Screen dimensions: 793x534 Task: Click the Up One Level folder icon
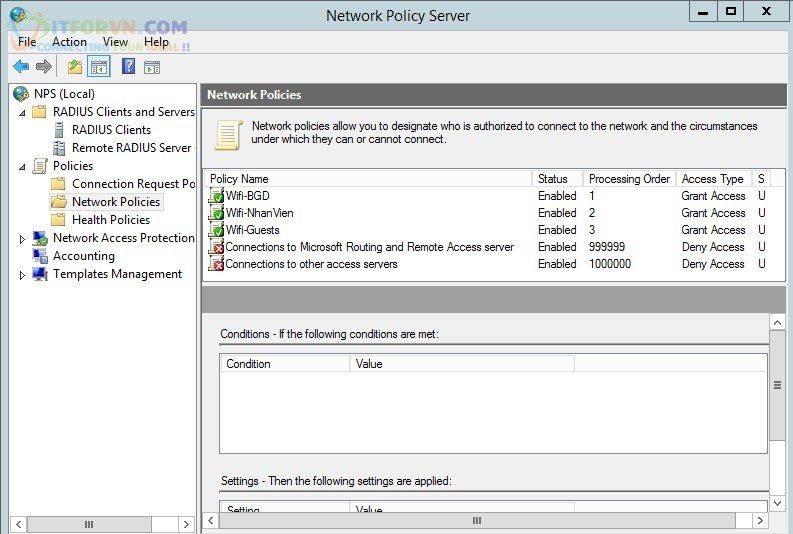pos(75,67)
